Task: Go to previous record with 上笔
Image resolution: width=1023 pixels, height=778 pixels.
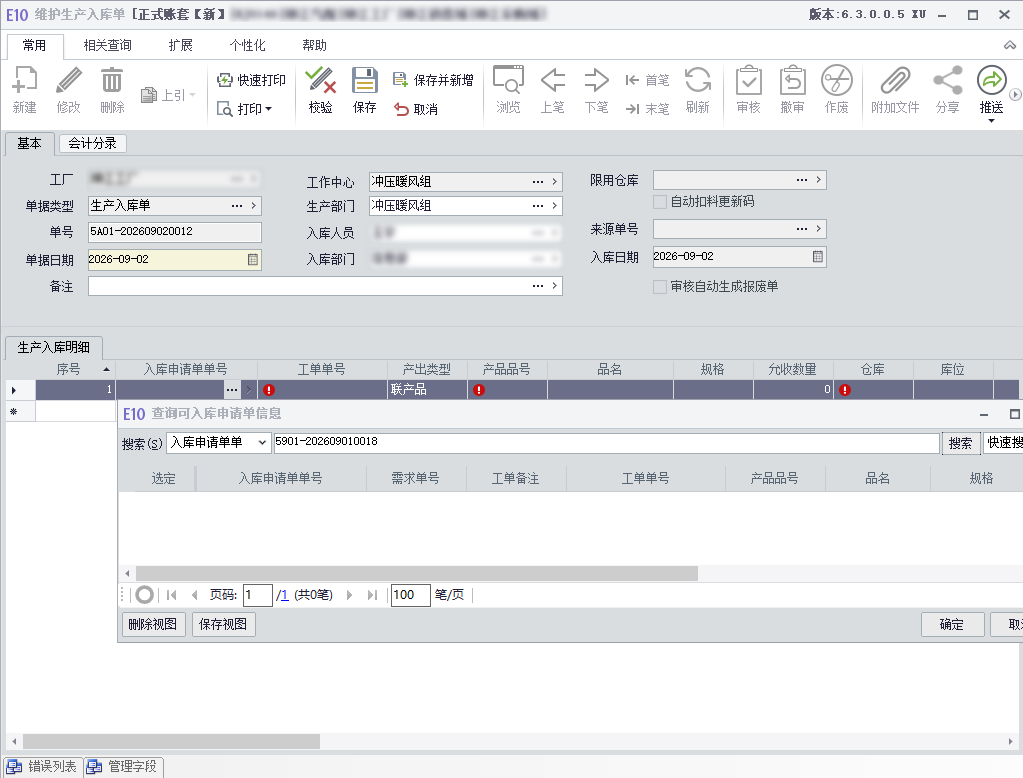Action: pyautogui.click(x=553, y=81)
